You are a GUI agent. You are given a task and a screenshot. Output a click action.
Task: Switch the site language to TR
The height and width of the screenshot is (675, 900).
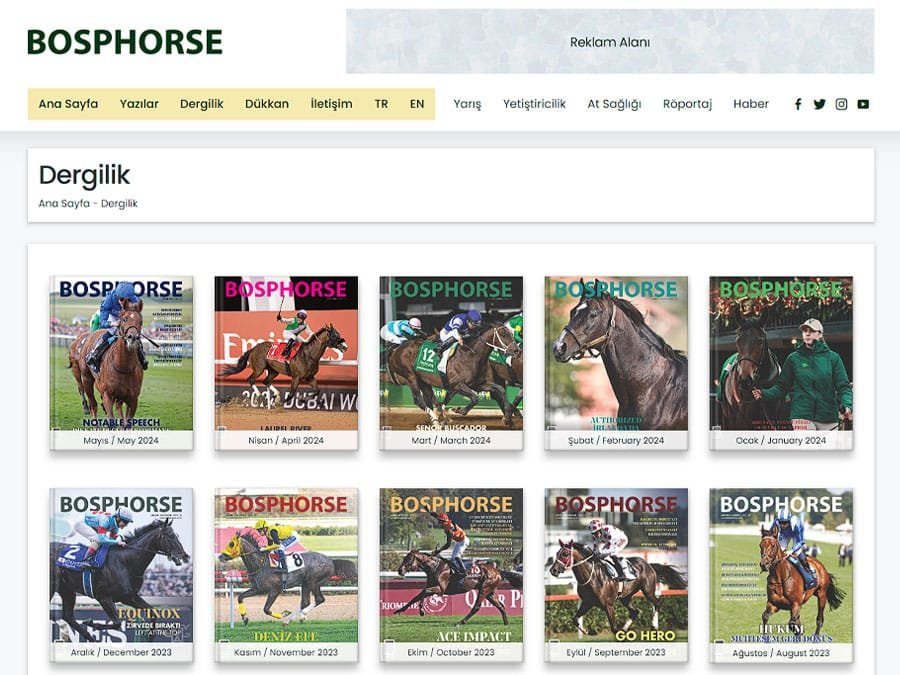pos(380,103)
